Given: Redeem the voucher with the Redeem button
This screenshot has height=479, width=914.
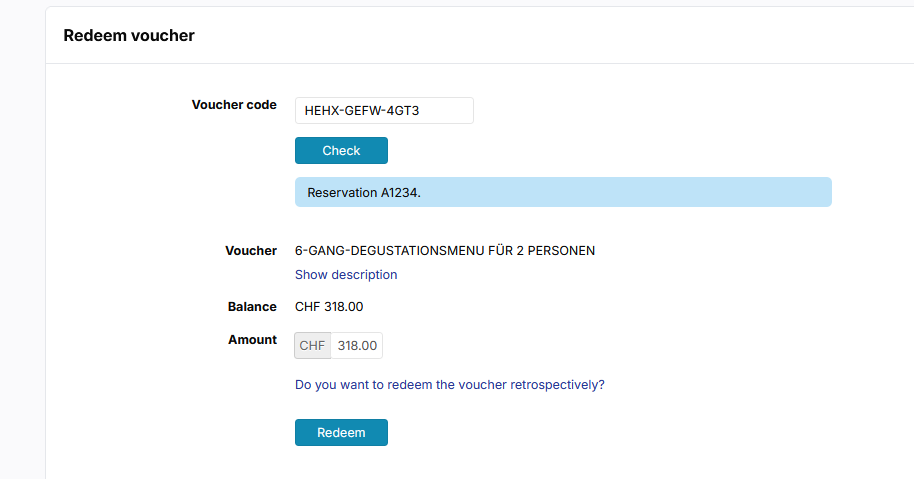Looking at the screenshot, I should coord(341,432).
